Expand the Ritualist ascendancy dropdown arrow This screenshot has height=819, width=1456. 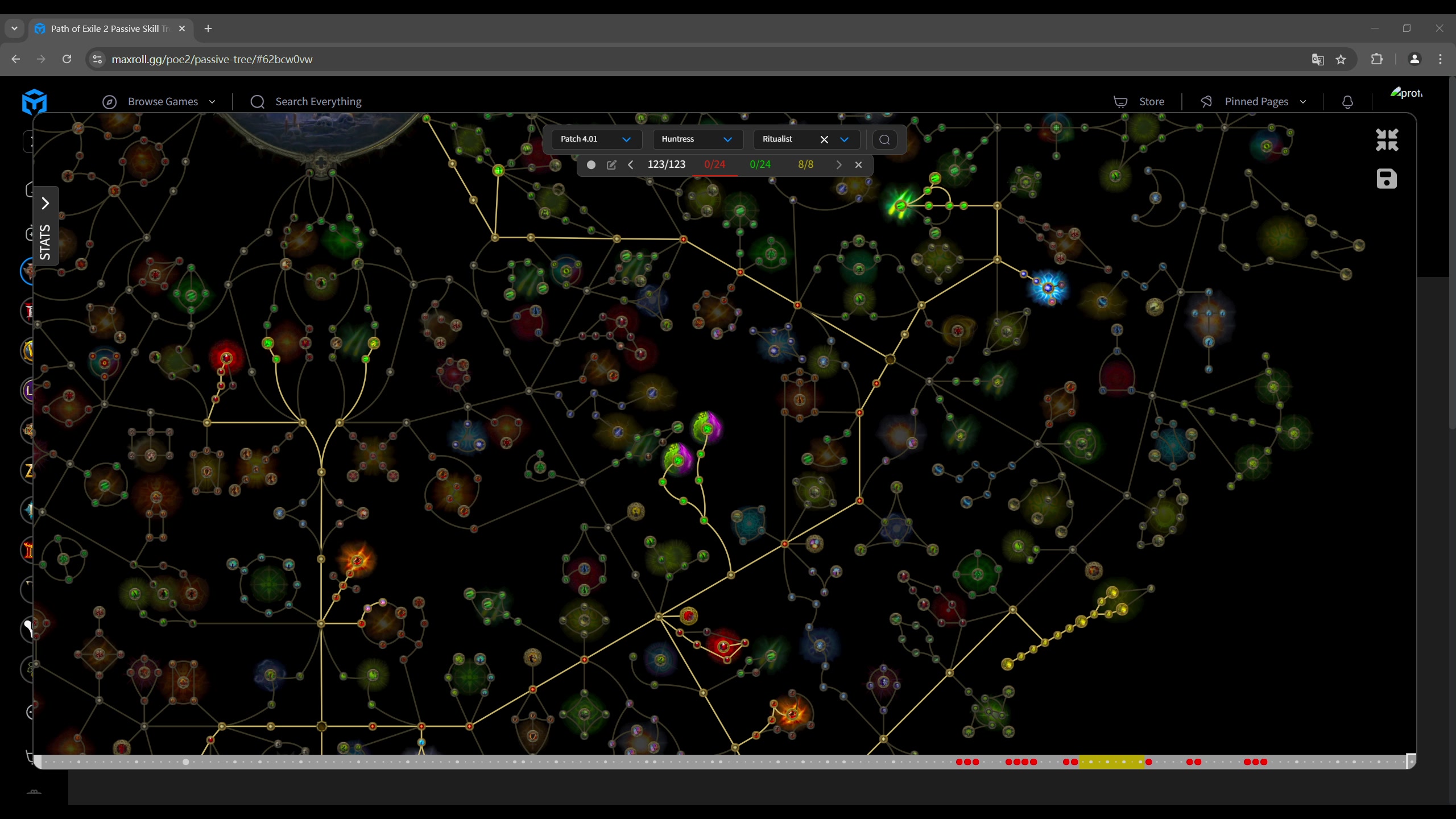[x=845, y=139]
